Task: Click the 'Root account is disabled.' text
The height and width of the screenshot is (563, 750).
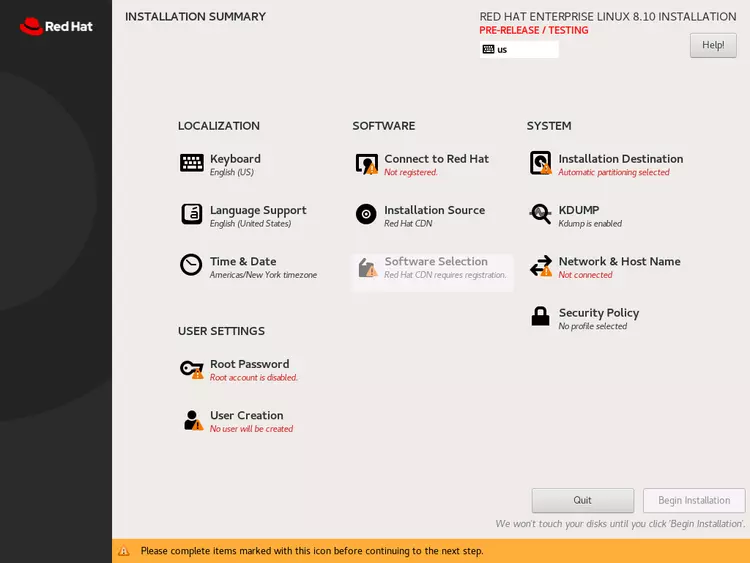Action: [253, 378]
